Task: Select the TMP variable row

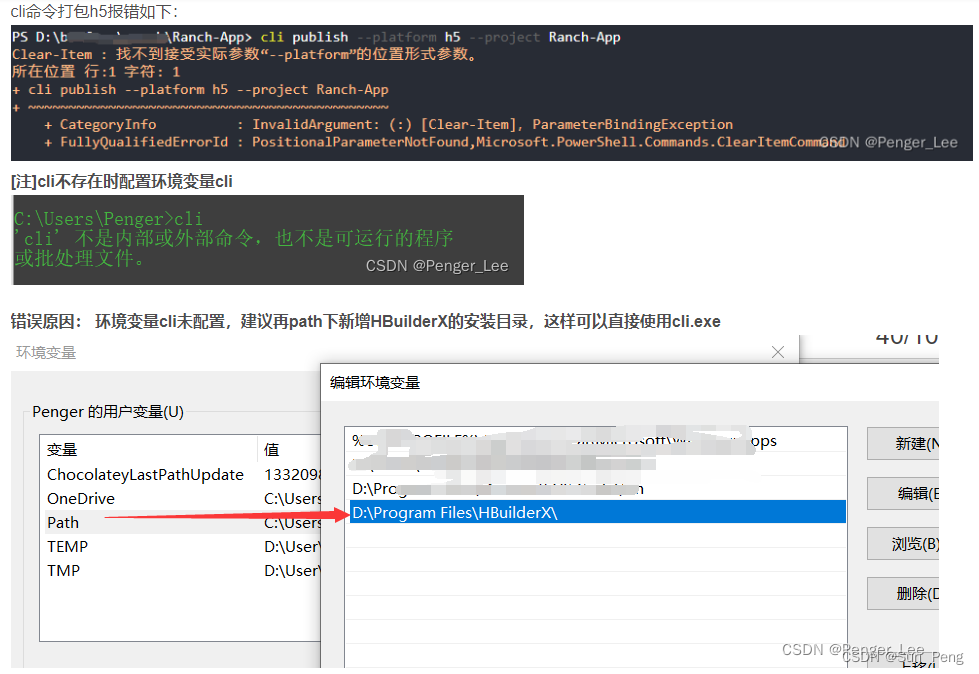Action: [180, 570]
